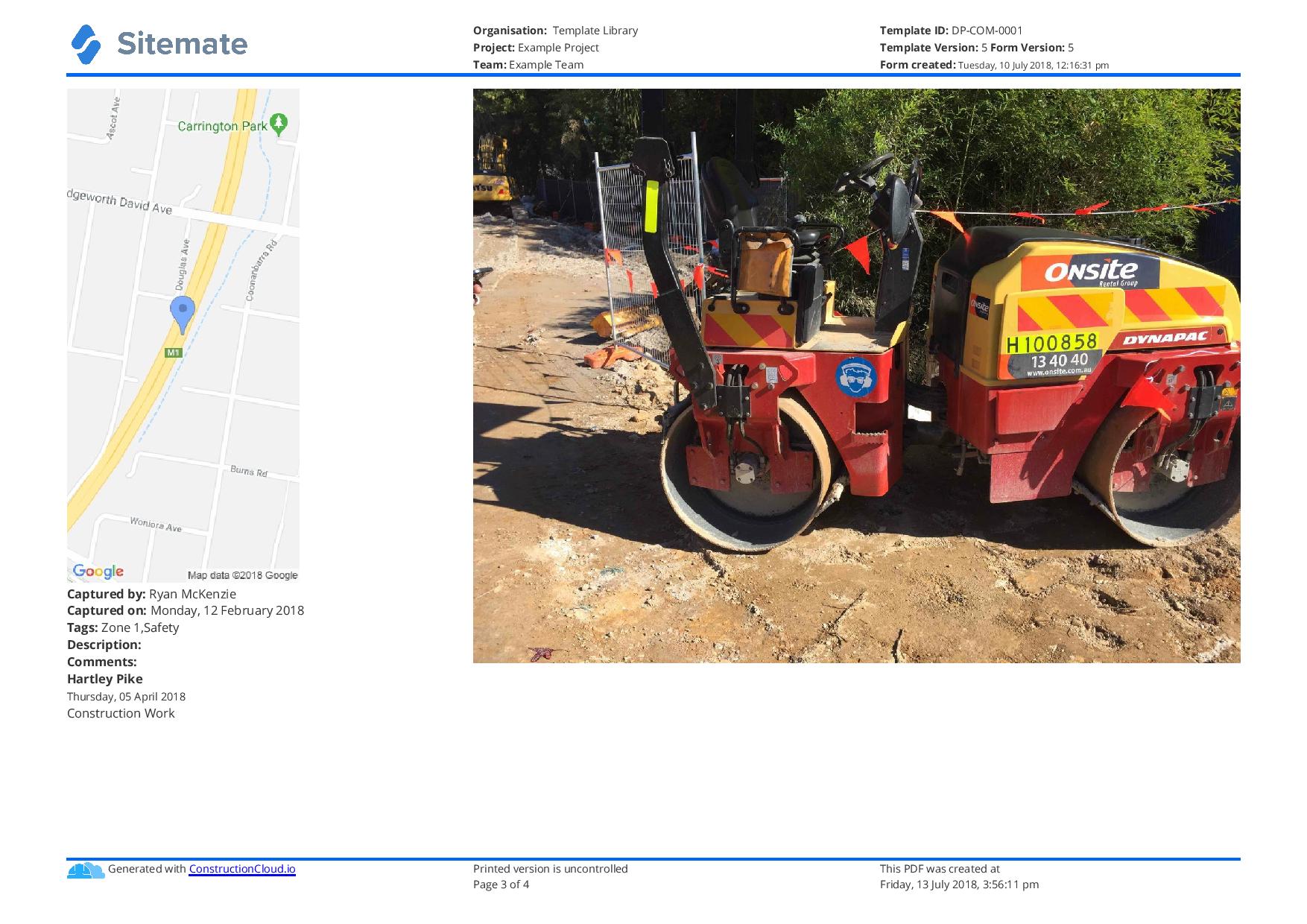This screenshot has height=924, width=1307.
Task: Click the Template ID DP-COM-0001 text
Action: (x=951, y=31)
